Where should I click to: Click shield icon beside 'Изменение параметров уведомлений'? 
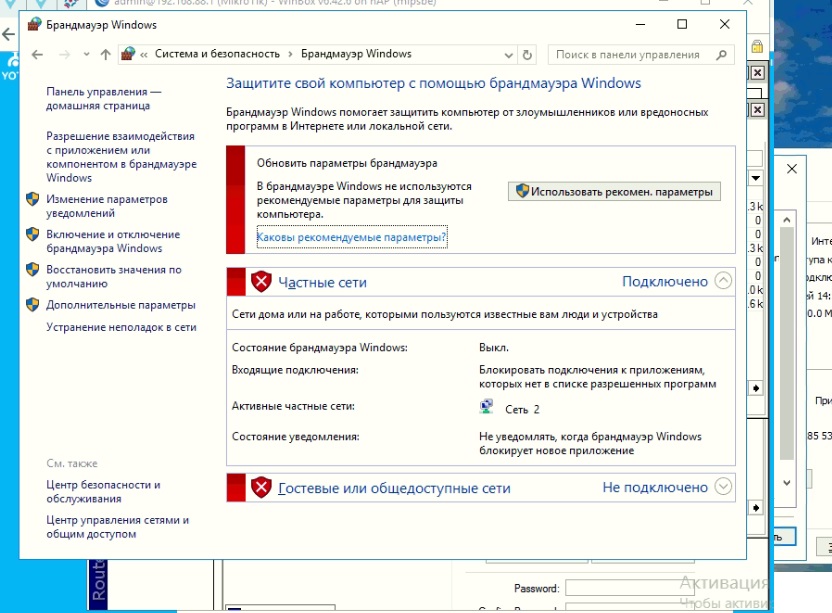tap(32, 200)
